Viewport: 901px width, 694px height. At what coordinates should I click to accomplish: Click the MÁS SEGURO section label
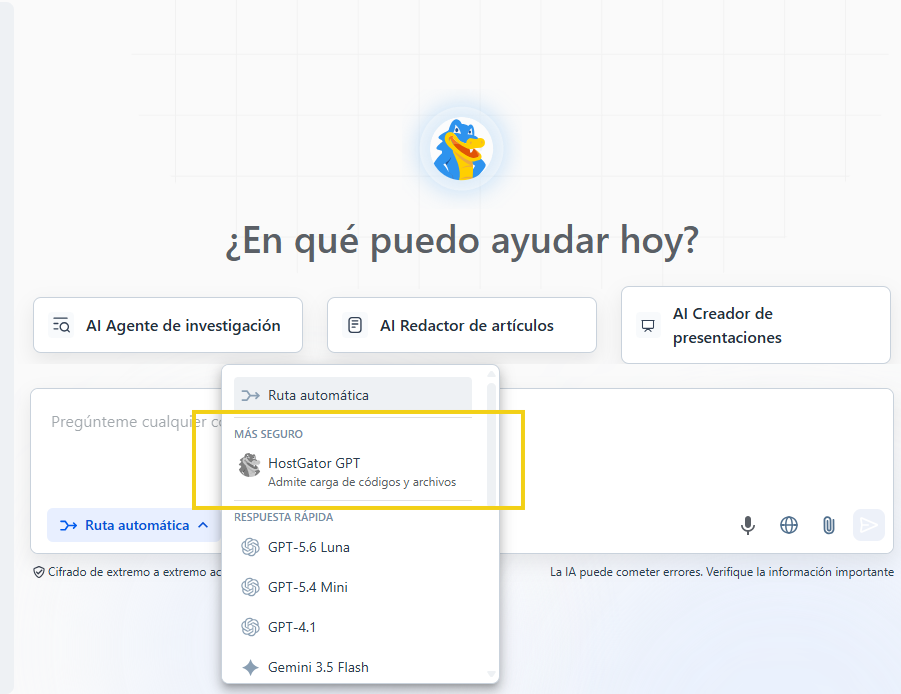click(x=268, y=434)
